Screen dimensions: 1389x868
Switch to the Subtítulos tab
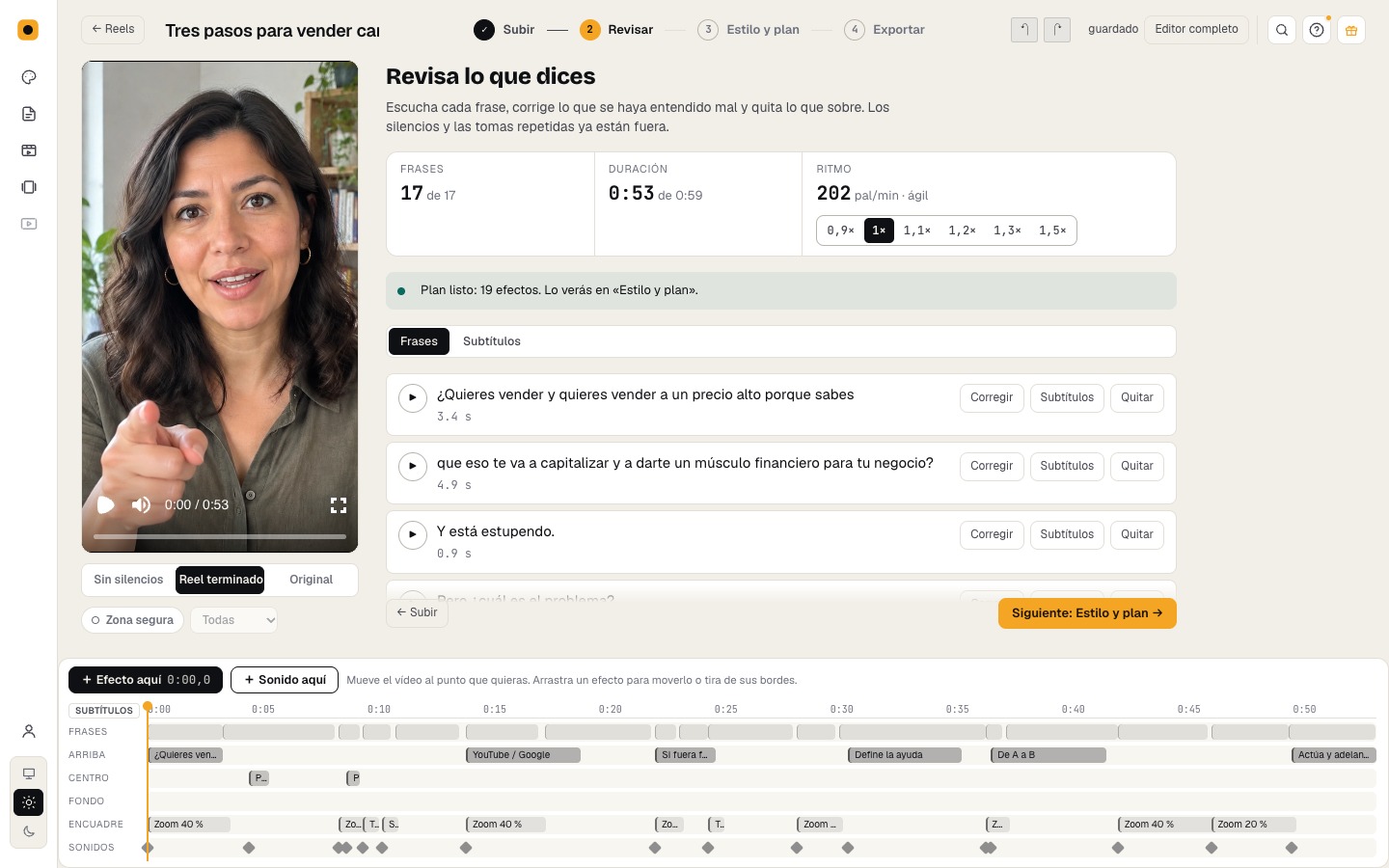(492, 341)
